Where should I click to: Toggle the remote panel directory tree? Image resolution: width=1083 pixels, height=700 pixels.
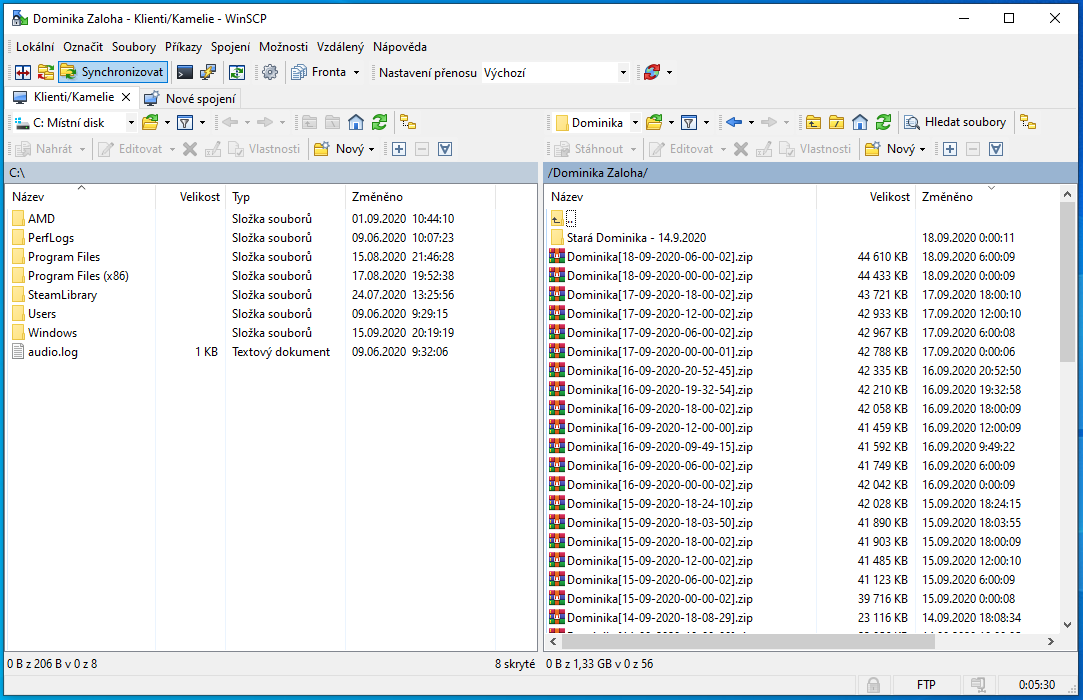pyautogui.click(x=1028, y=122)
